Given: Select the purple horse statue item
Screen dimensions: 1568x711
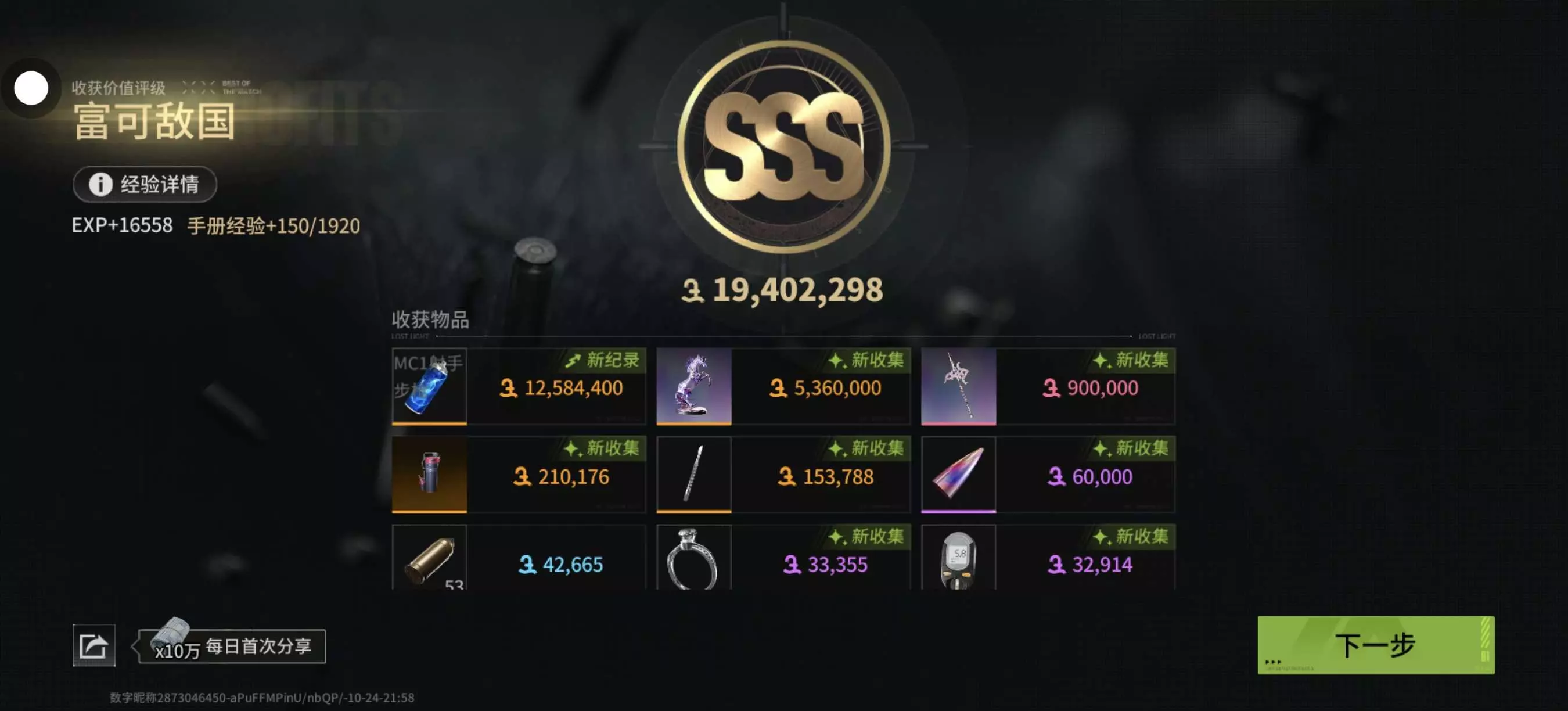Looking at the screenshot, I should click(x=694, y=386).
